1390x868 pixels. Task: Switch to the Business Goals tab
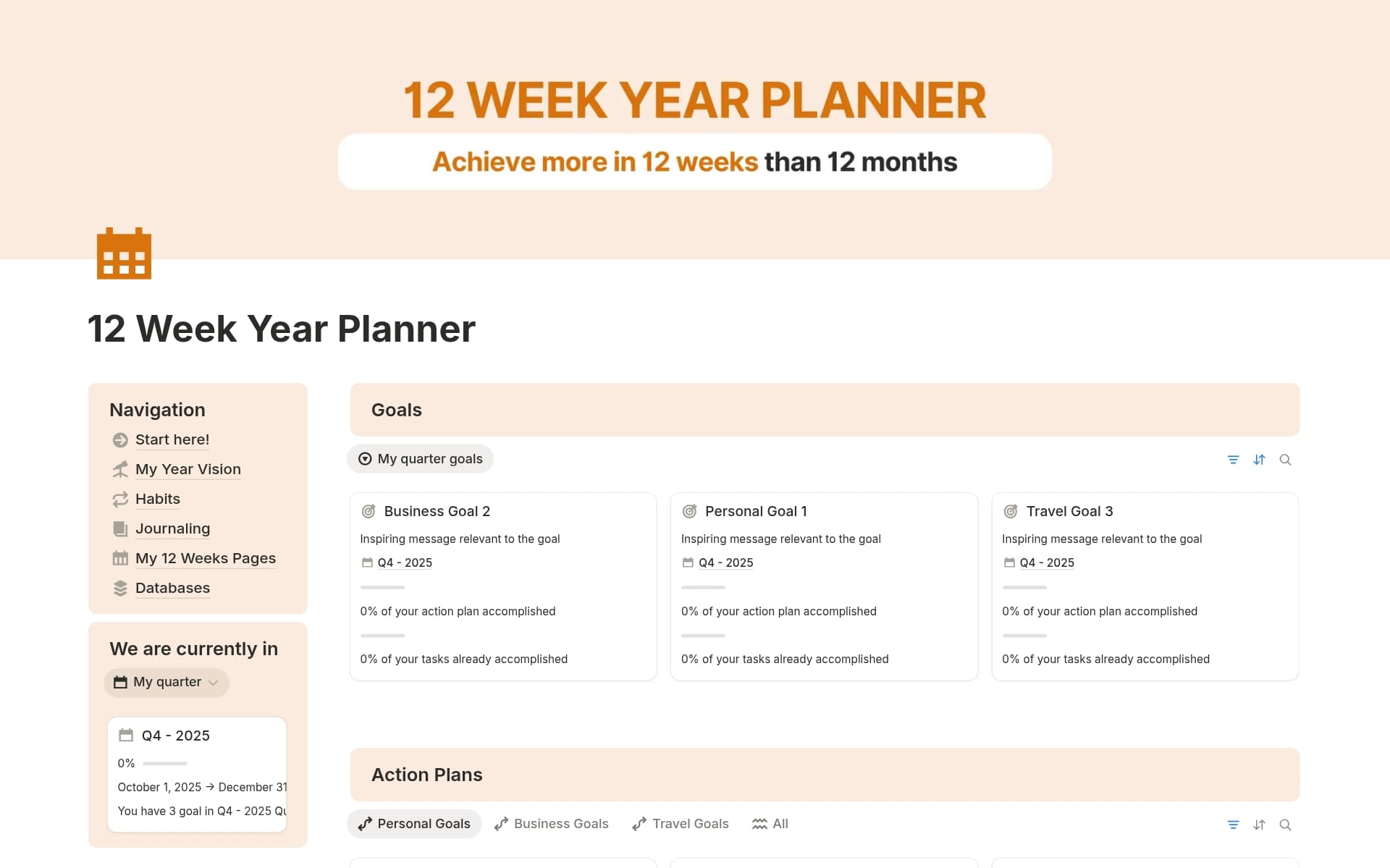click(x=552, y=823)
